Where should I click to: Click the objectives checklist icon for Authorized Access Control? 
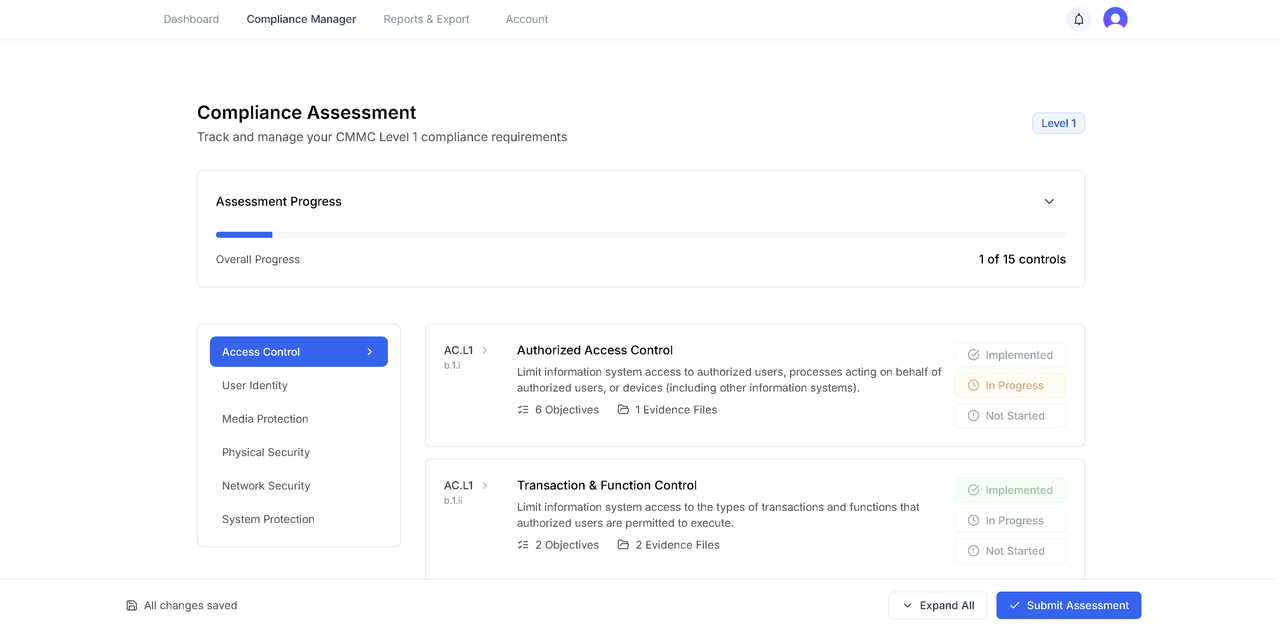pyautogui.click(x=523, y=410)
